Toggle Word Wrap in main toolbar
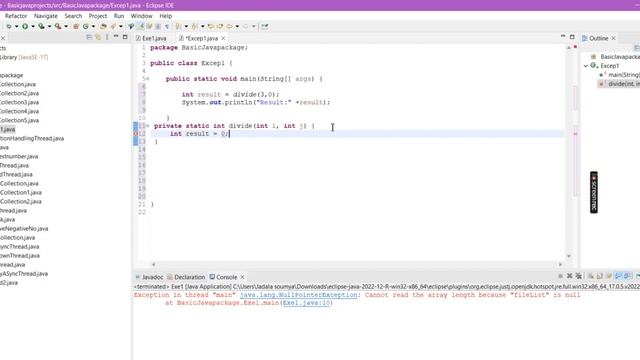The height and width of the screenshot is (360, 640). (149, 27)
